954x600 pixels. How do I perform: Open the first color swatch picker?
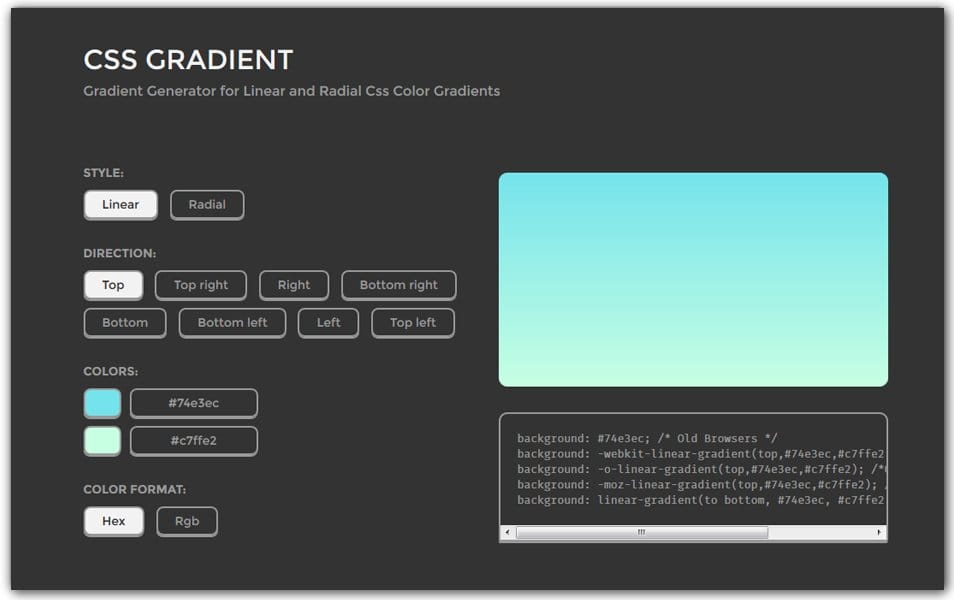click(x=103, y=402)
